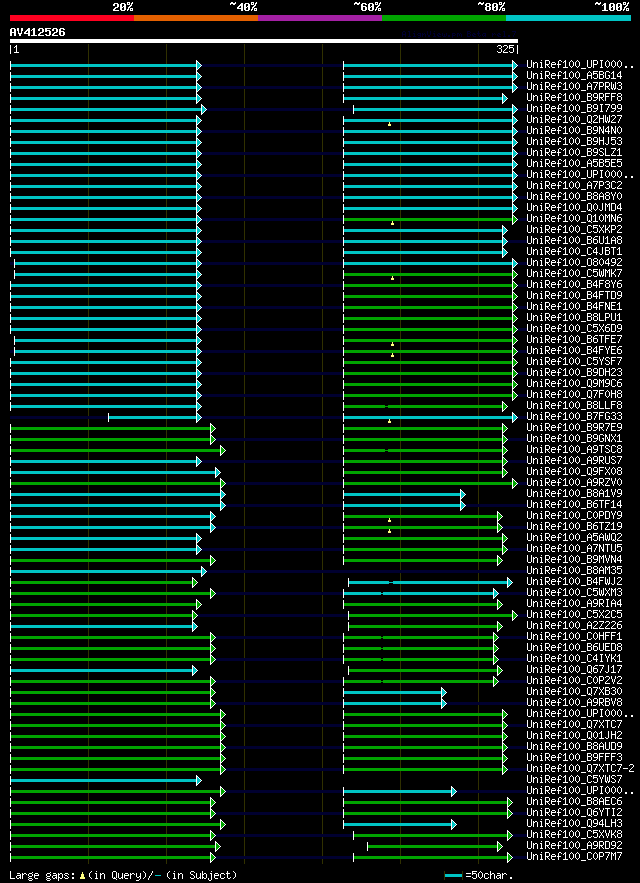640x883 pixels.
Task: Select the UniRef100_C5YSF7 label
Action: [x=574, y=362]
